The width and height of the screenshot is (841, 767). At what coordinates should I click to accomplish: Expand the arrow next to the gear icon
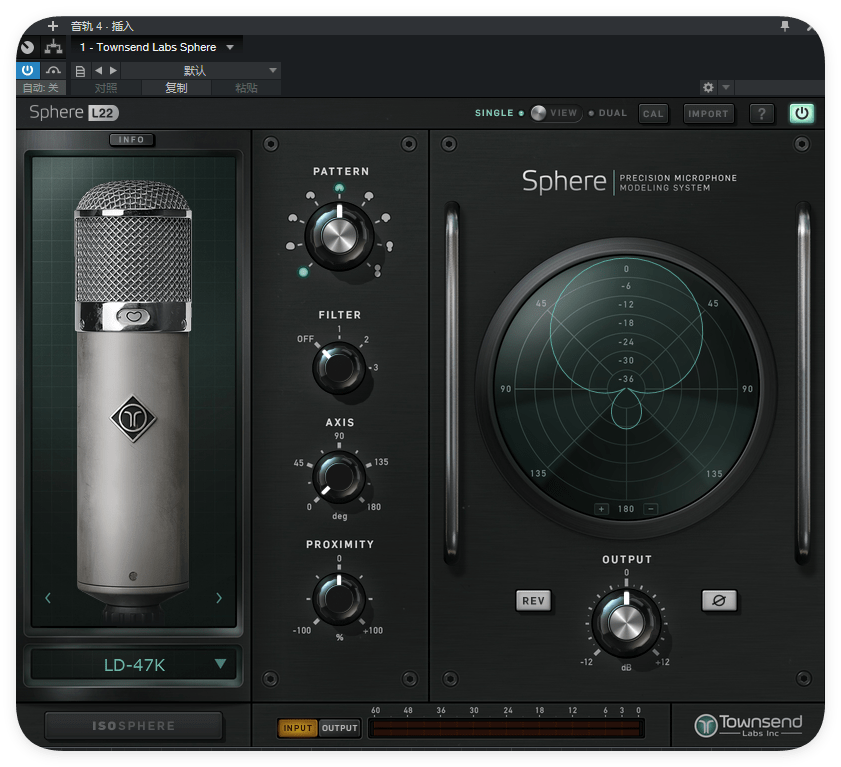click(726, 87)
